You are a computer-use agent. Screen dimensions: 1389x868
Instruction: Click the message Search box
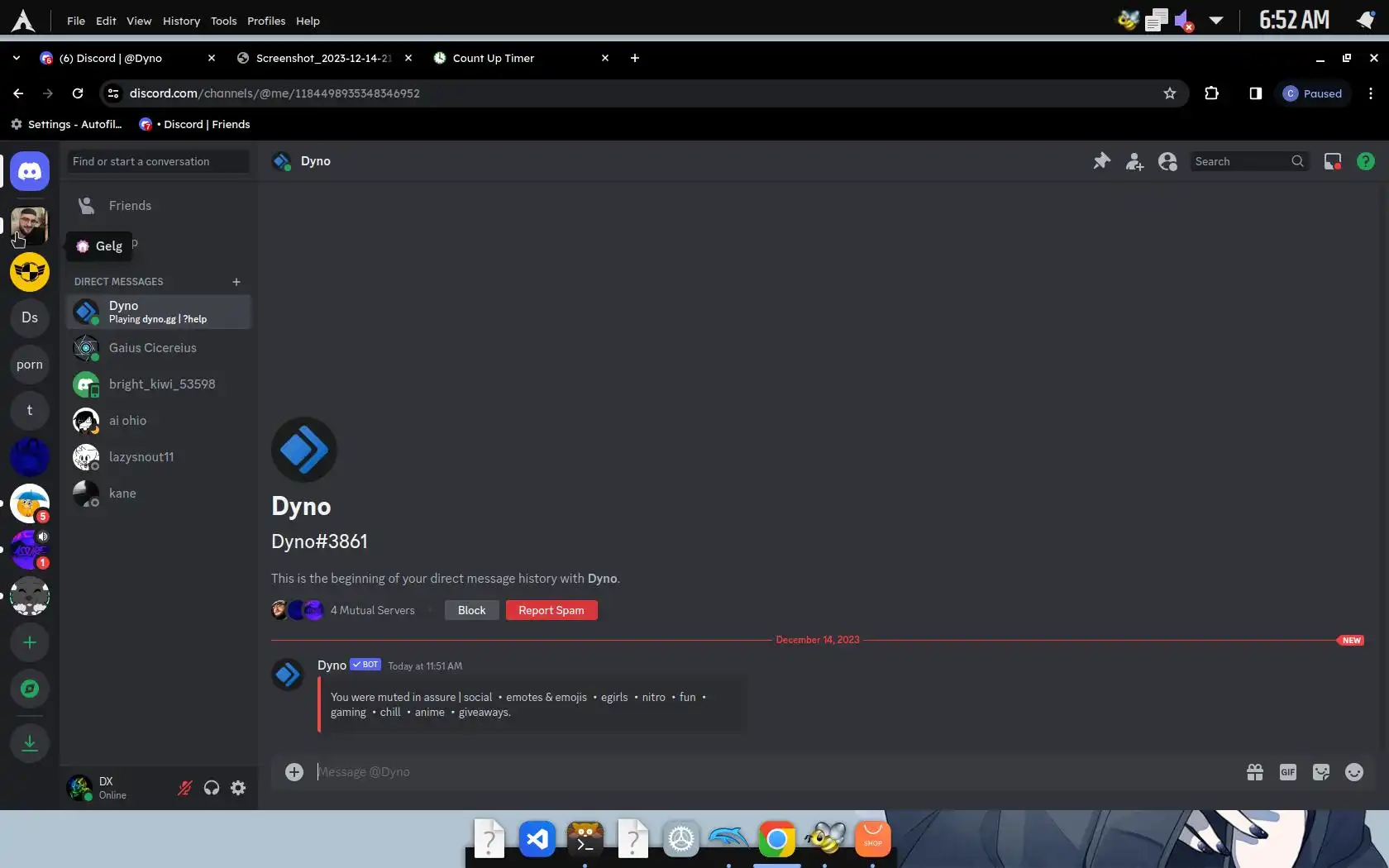pos(1248,161)
